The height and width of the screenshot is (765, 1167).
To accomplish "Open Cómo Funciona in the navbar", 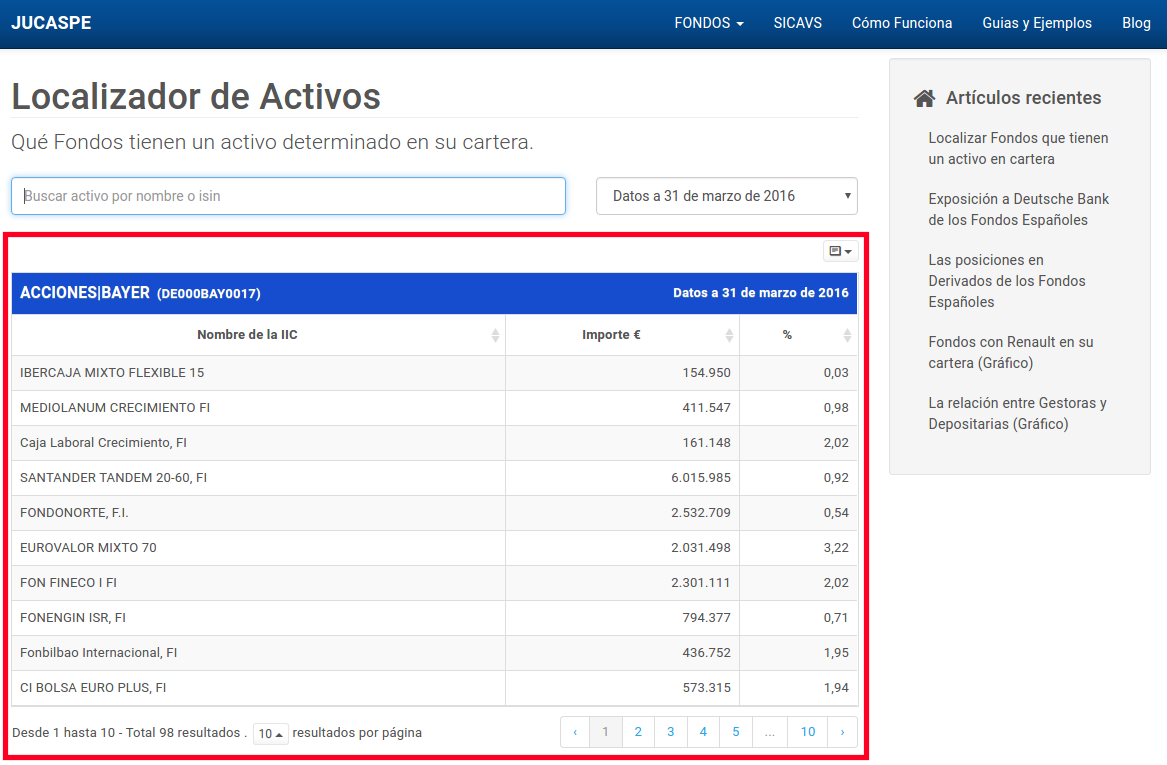I will click(x=902, y=23).
